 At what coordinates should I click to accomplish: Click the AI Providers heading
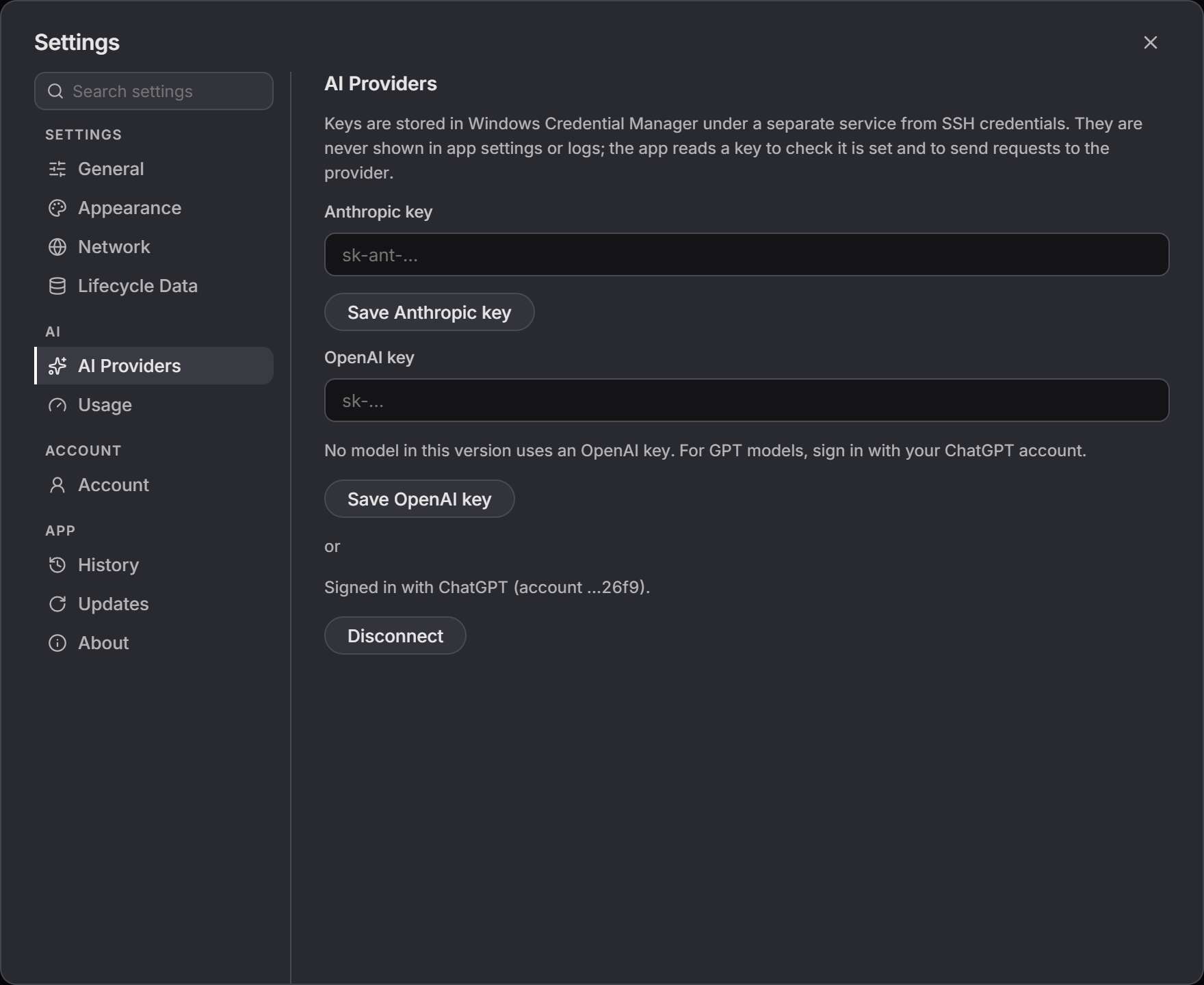pyautogui.click(x=380, y=83)
